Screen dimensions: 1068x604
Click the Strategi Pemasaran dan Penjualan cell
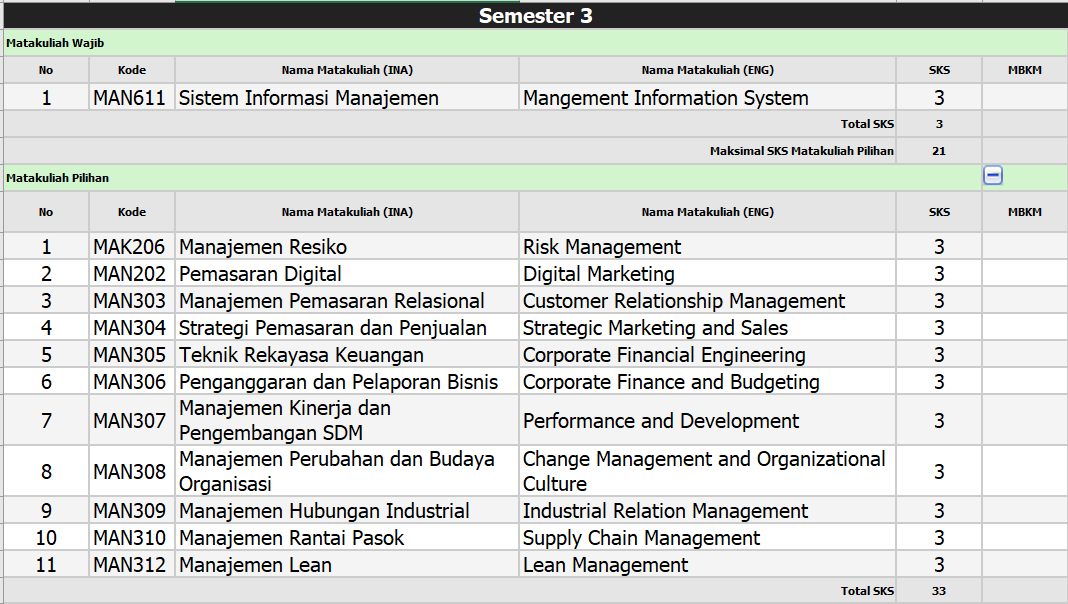333,328
